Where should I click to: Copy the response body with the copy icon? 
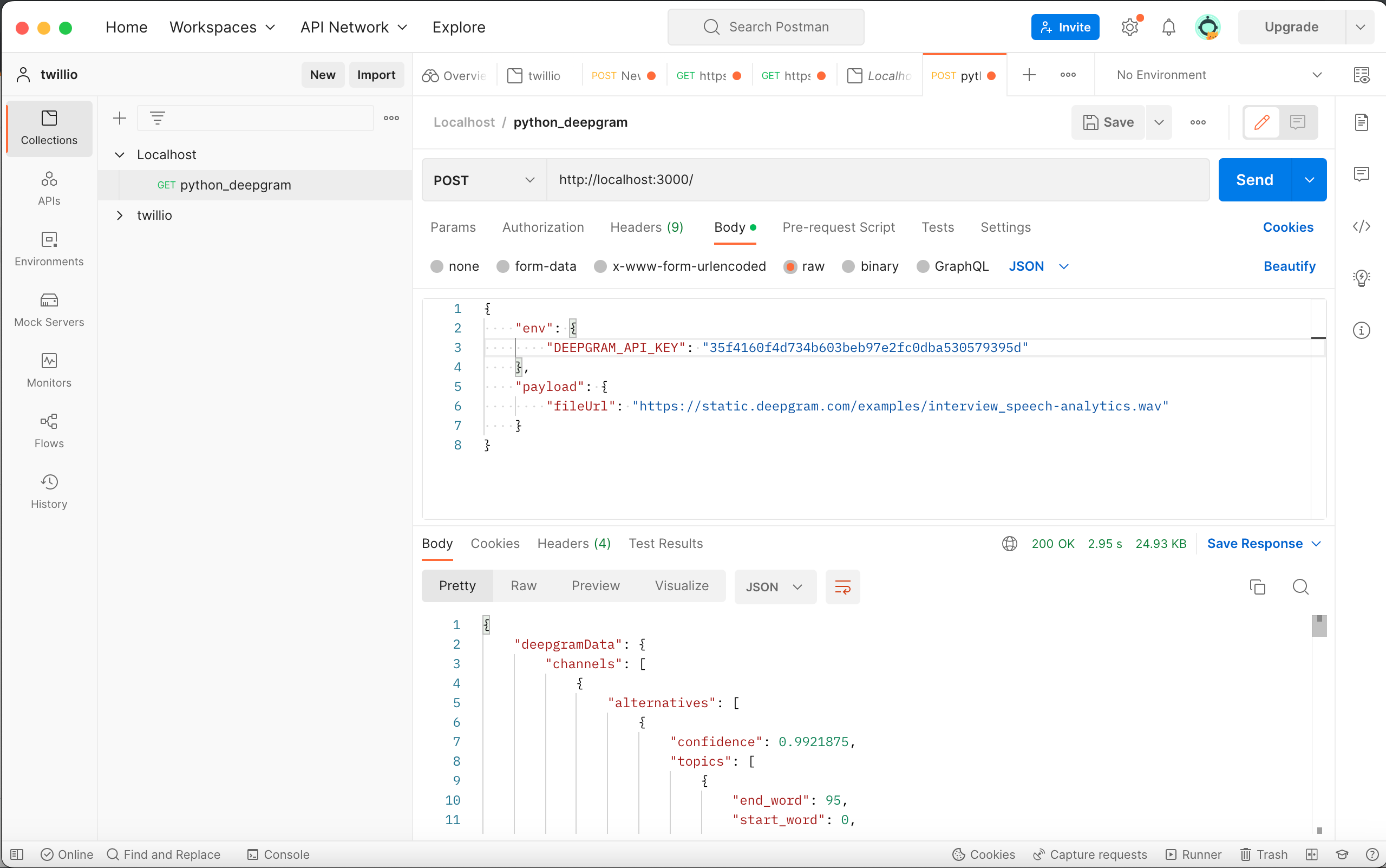(x=1257, y=587)
